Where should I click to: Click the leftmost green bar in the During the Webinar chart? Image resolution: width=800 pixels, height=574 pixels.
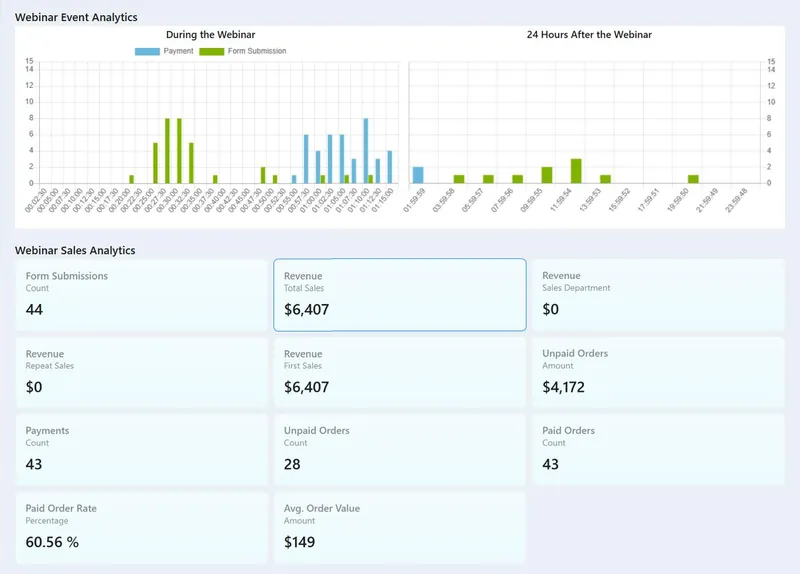132,179
